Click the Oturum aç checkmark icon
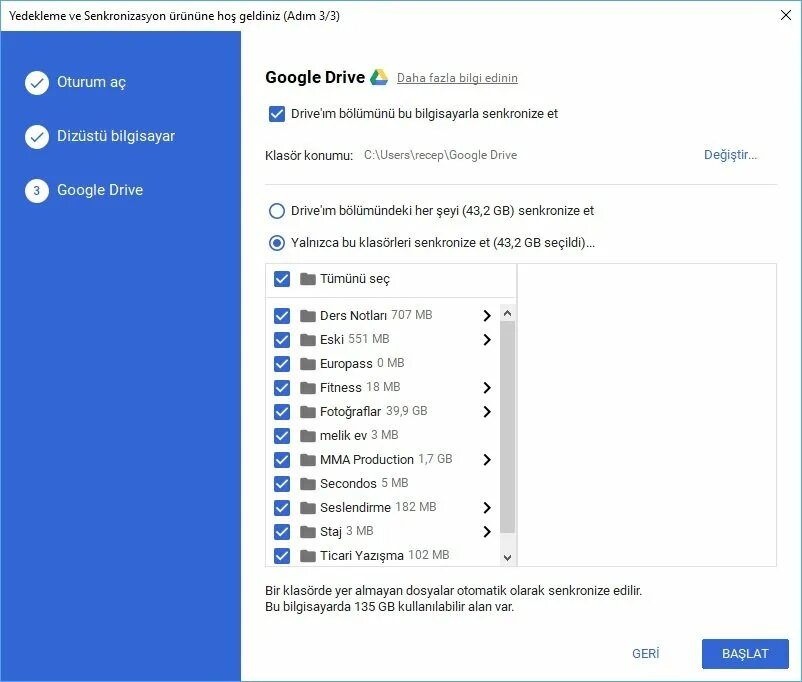Viewport: 802px width, 682px height. click(x=37, y=83)
